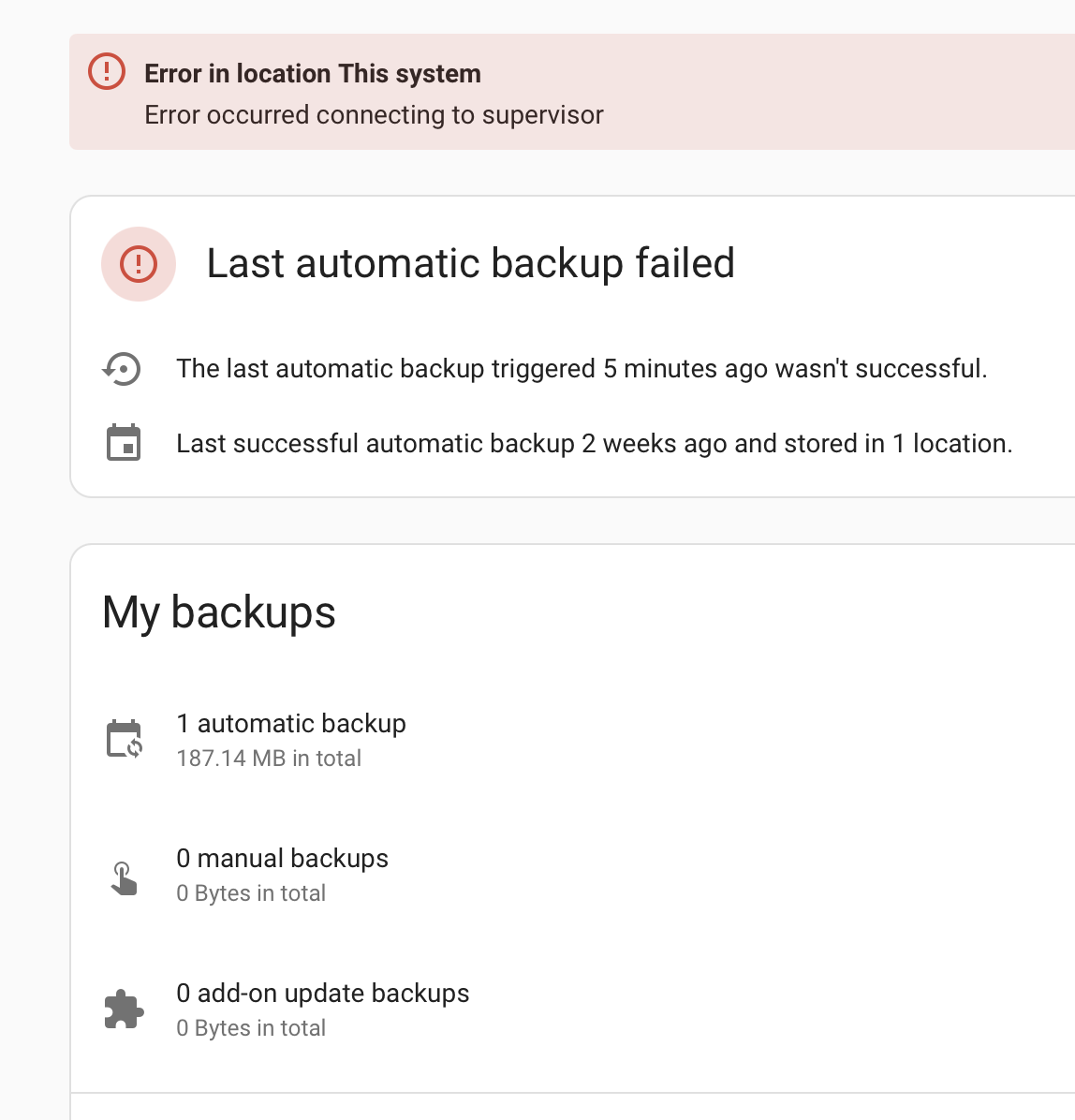Click the add-on puzzle piece icon
The width and height of the screenshot is (1075, 1120).
point(124,1009)
